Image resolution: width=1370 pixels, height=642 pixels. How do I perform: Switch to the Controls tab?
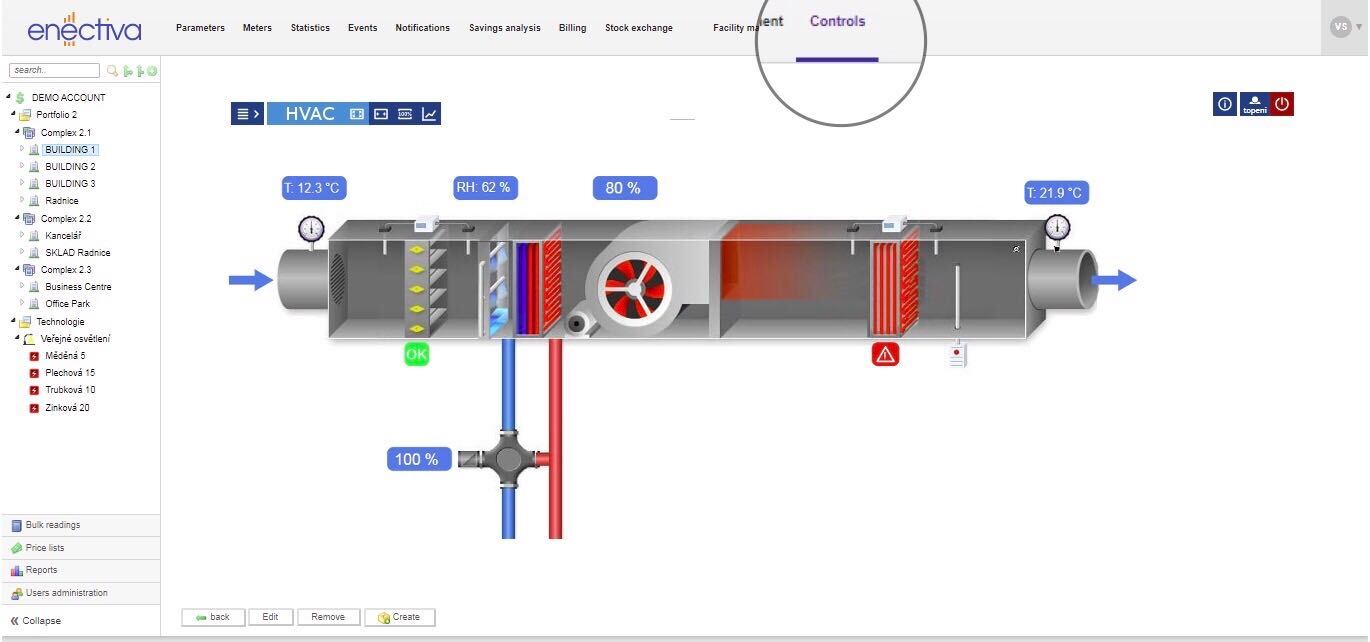pos(837,22)
